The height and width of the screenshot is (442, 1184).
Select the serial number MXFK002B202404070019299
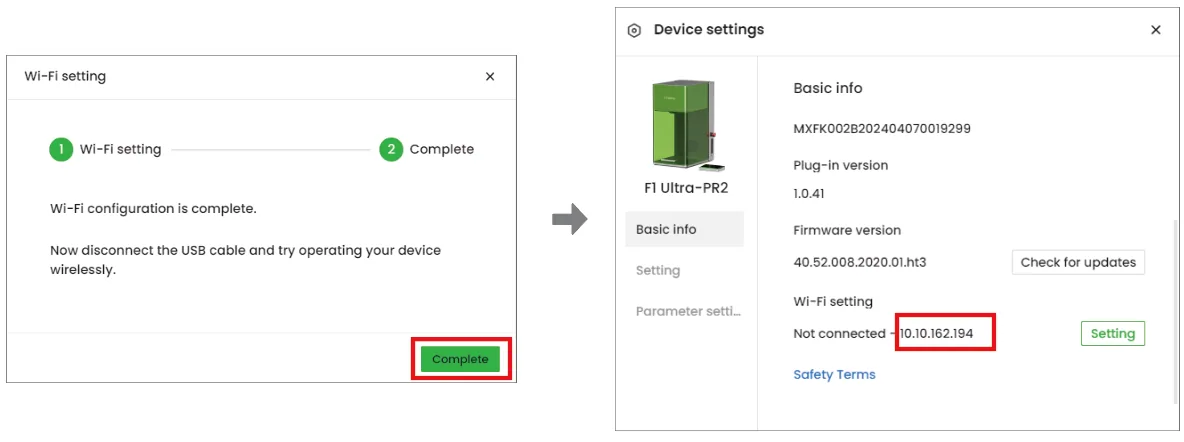point(882,128)
